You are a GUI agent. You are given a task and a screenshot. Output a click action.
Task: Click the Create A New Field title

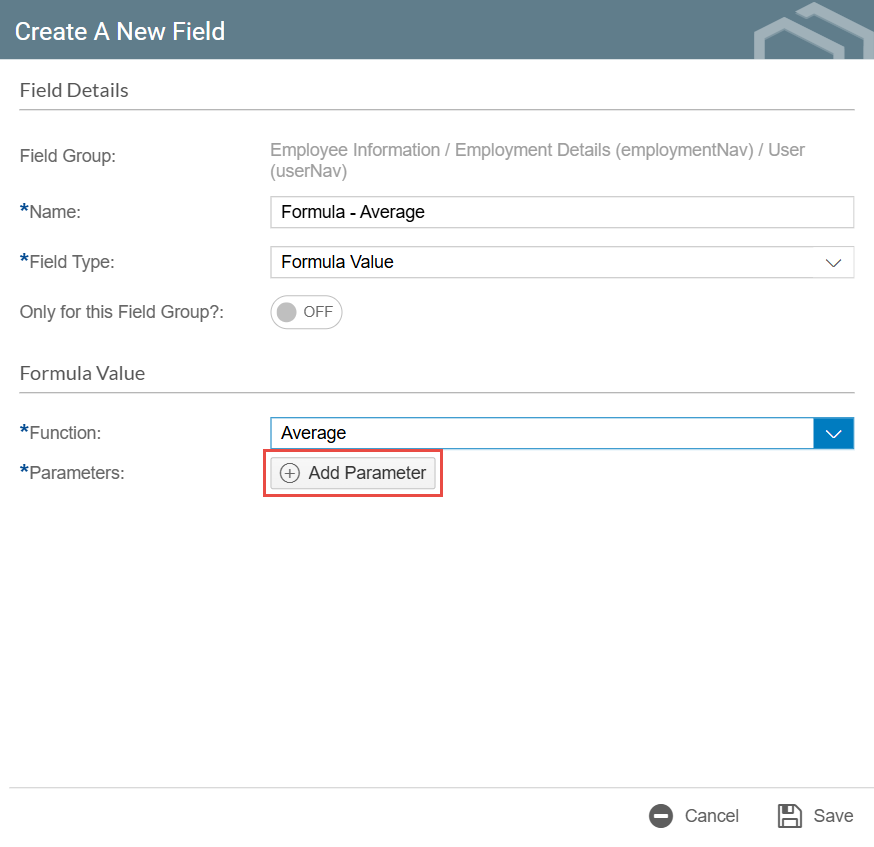click(x=120, y=31)
